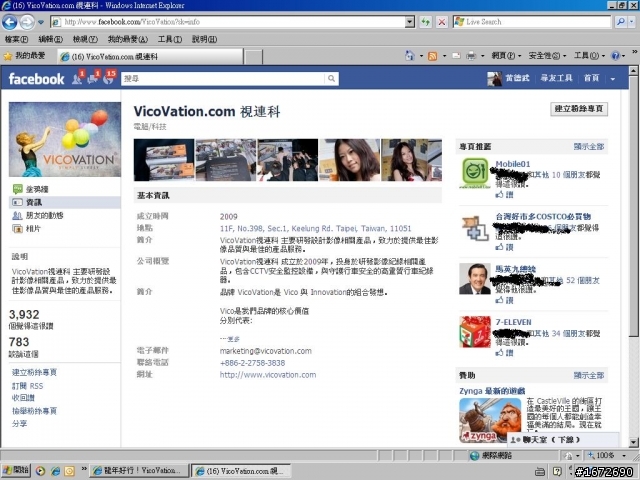The height and width of the screenshot is (480, 640).
Task: Click 顯示全部 beside 專頁推薦
Action: 589,147
